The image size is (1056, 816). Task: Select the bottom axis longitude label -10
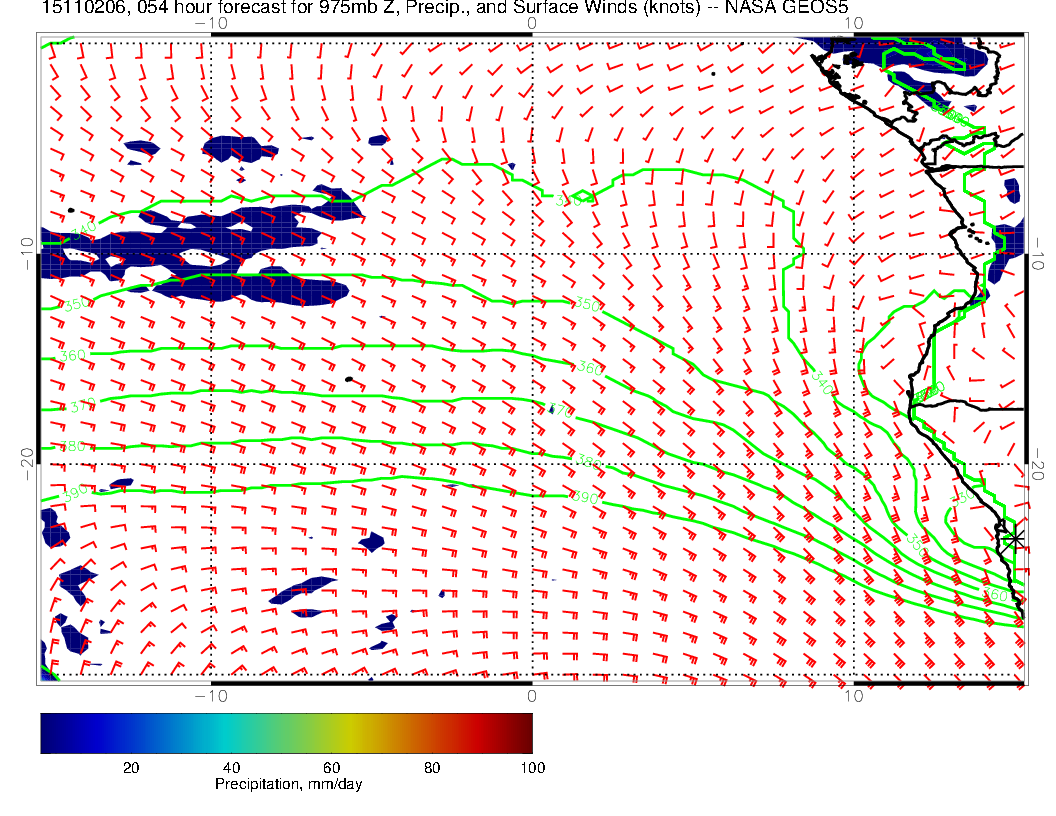coord(211,694)
